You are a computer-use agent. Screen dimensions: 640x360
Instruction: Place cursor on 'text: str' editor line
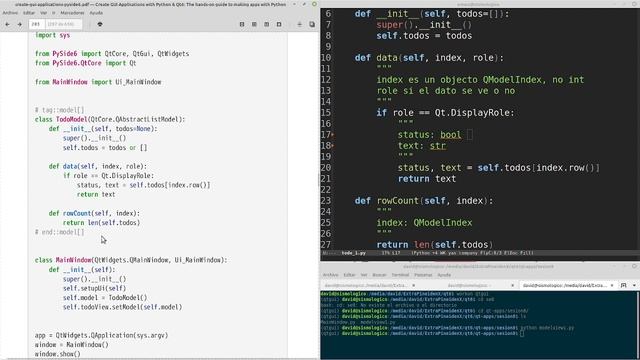pos(422,146)
